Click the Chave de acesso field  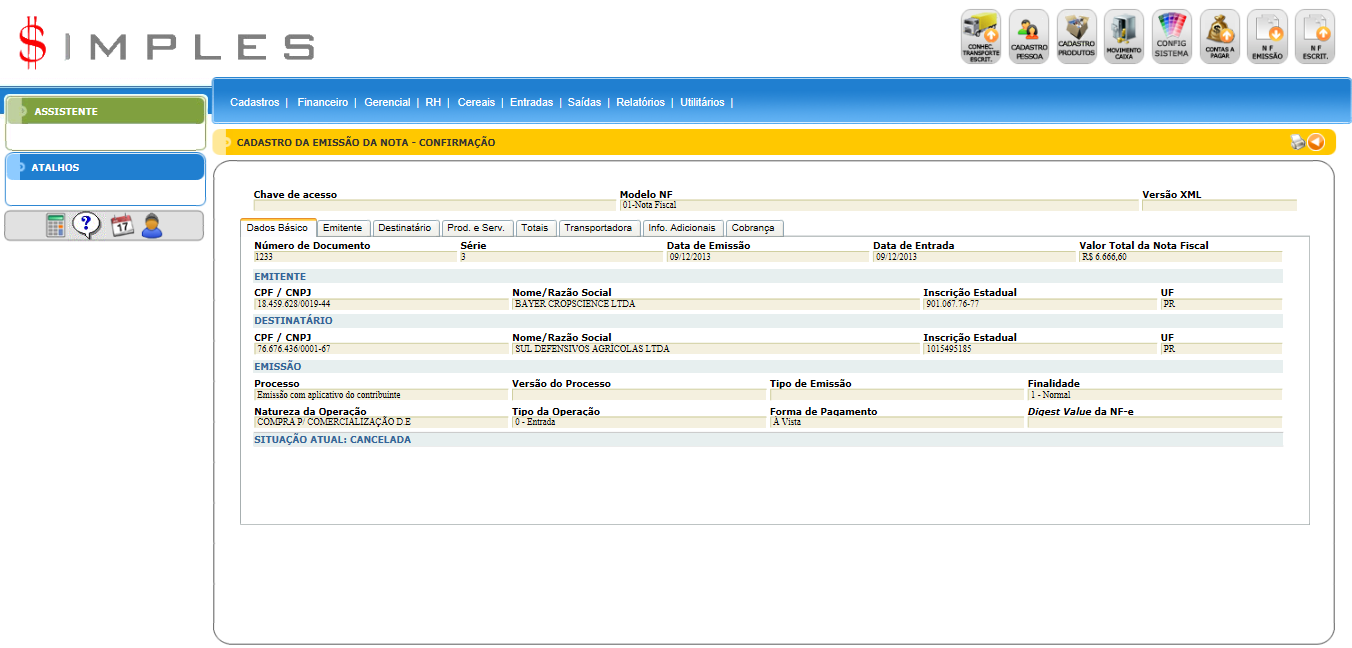coord(434,205)
